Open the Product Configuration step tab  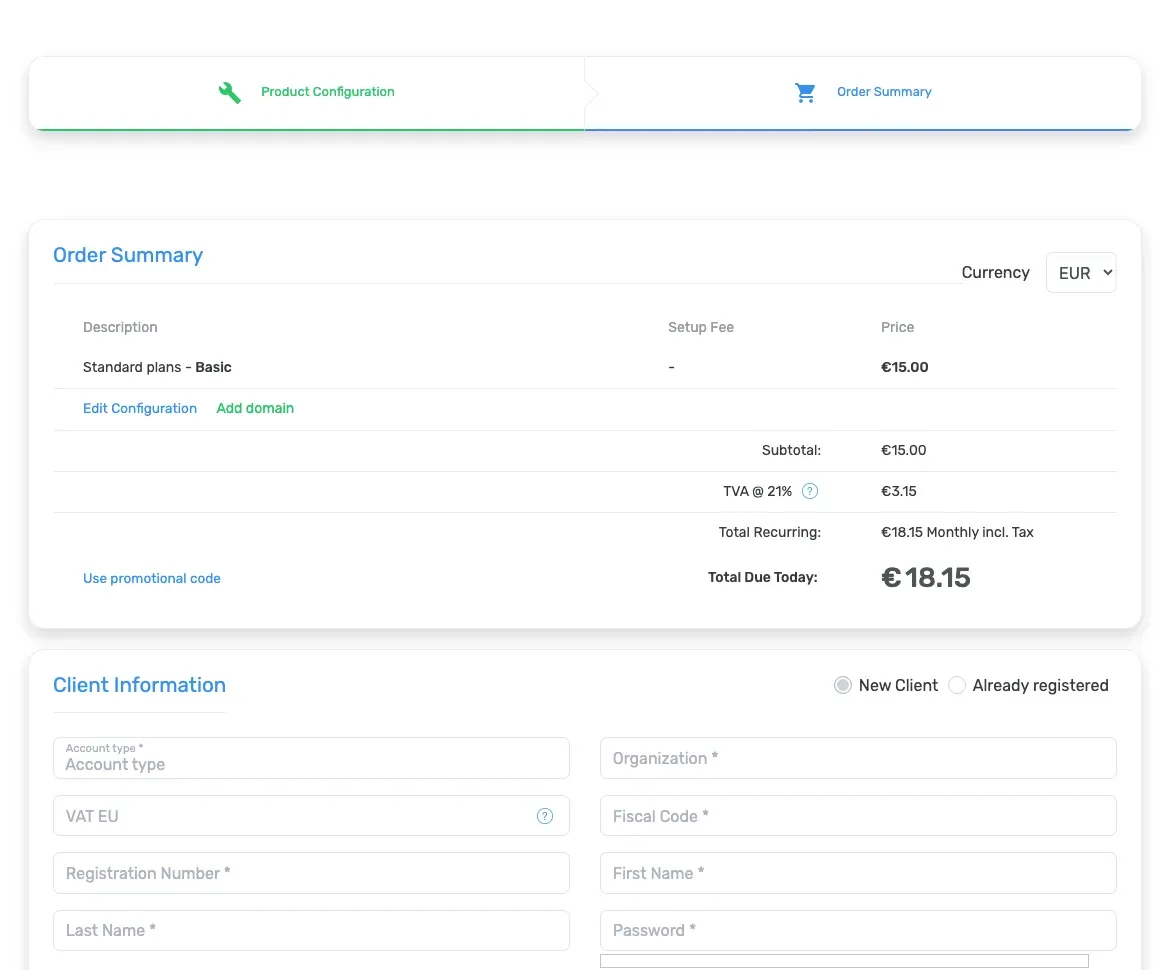[x=307, y=93]
